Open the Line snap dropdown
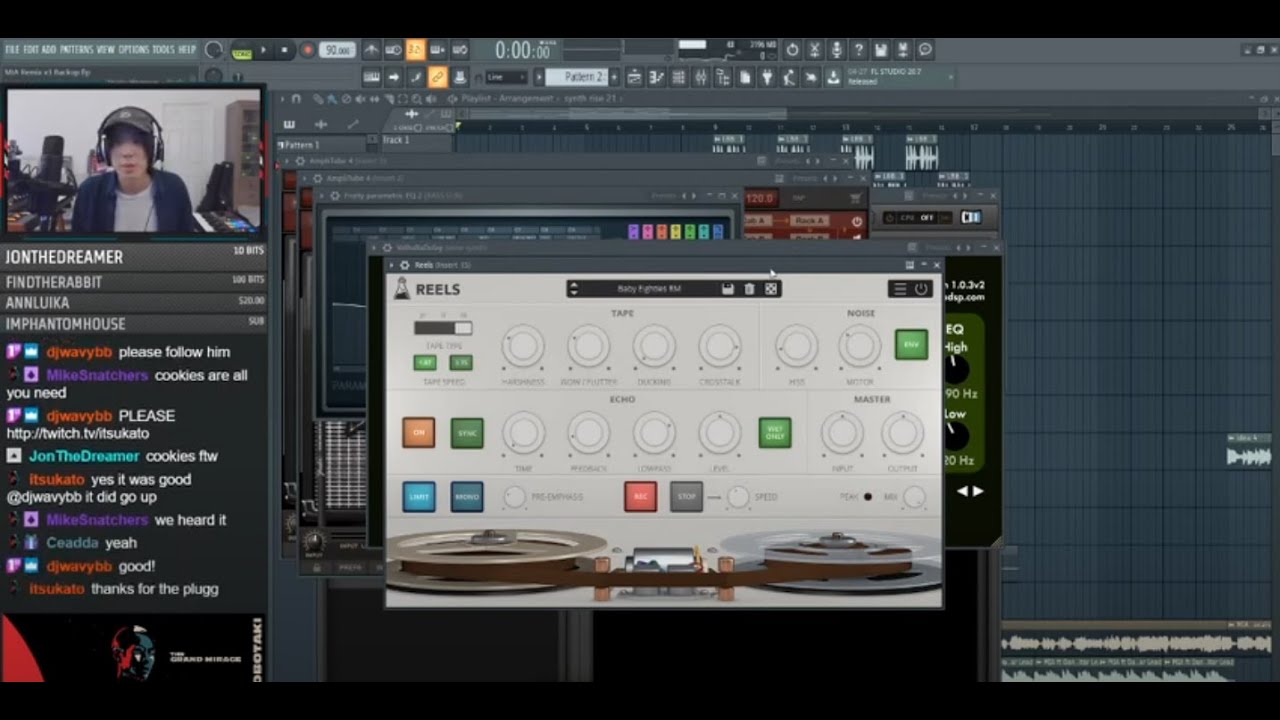This screenshot has height=720, width=1280. 507,77
